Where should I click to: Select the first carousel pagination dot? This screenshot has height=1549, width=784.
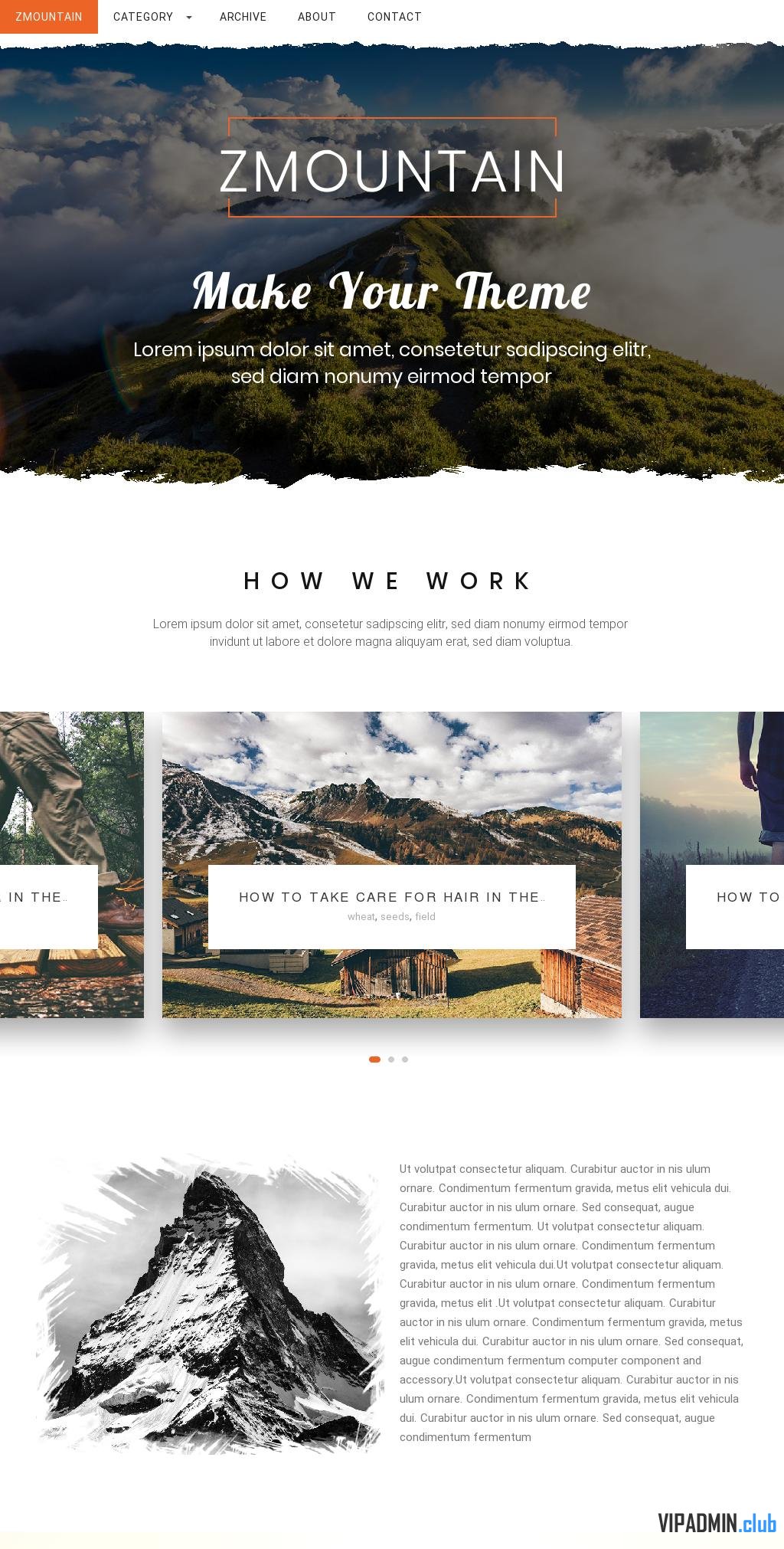pos(374,1059)
